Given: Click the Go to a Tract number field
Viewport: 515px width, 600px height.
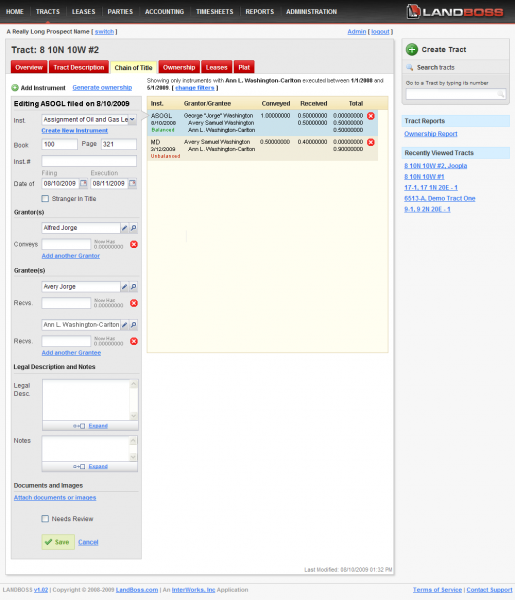Looking at the screenshot, I should 456,94.
